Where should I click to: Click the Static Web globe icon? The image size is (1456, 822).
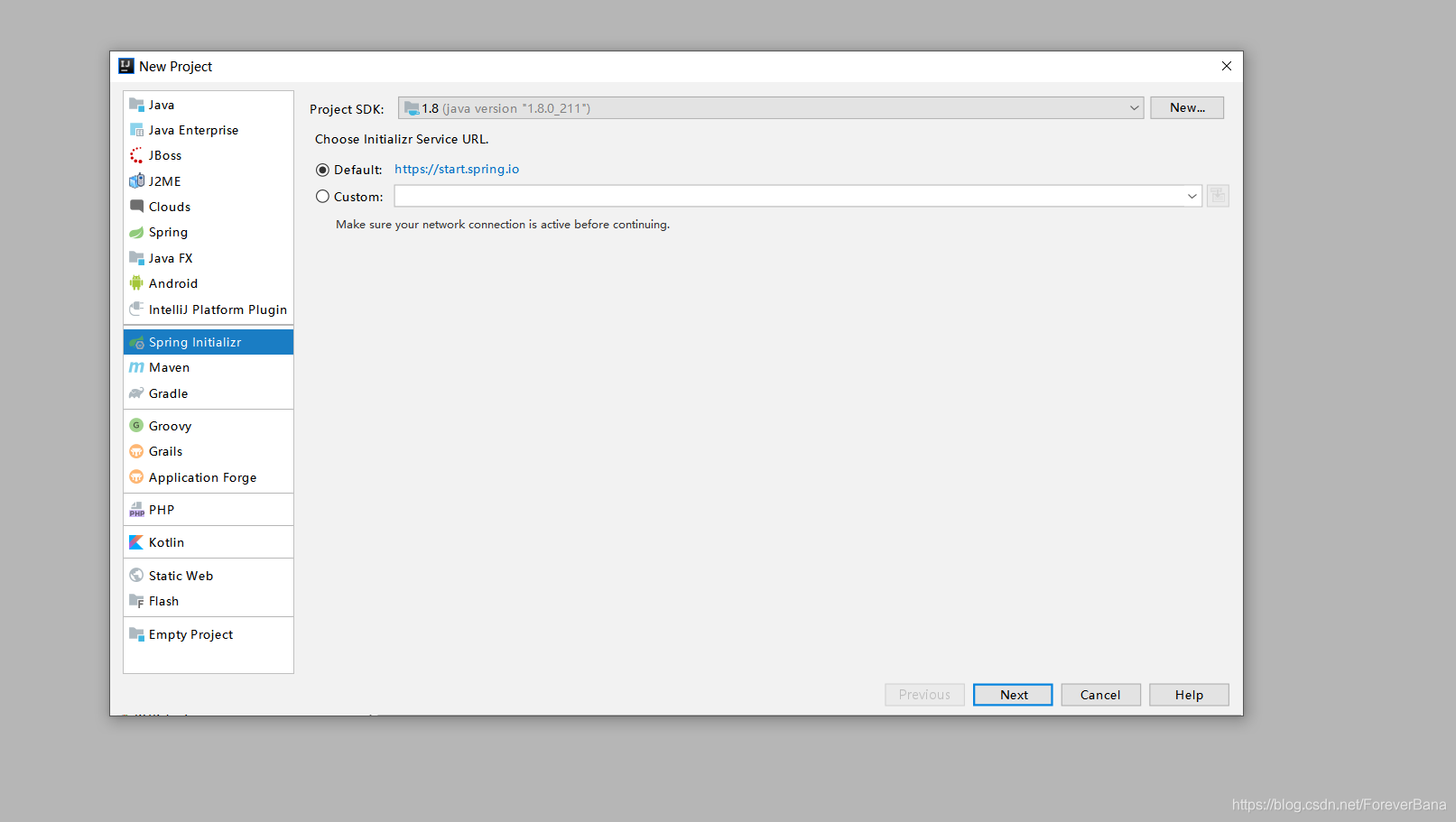click(x=136, y=575)
